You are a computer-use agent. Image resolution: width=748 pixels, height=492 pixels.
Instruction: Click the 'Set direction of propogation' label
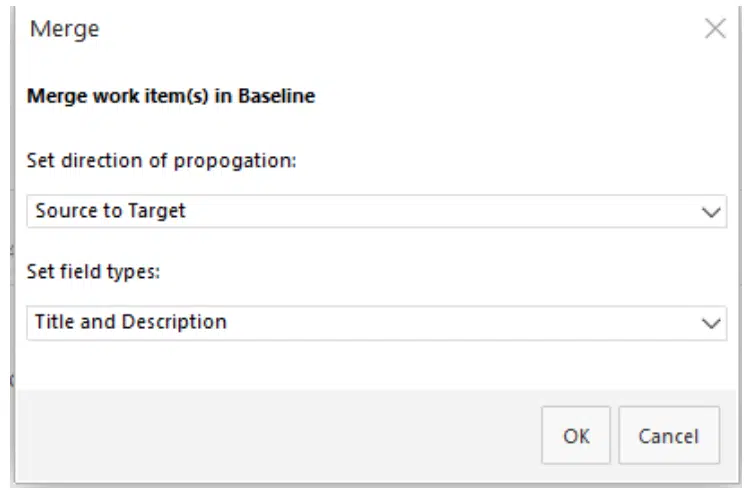pos(162,161)
